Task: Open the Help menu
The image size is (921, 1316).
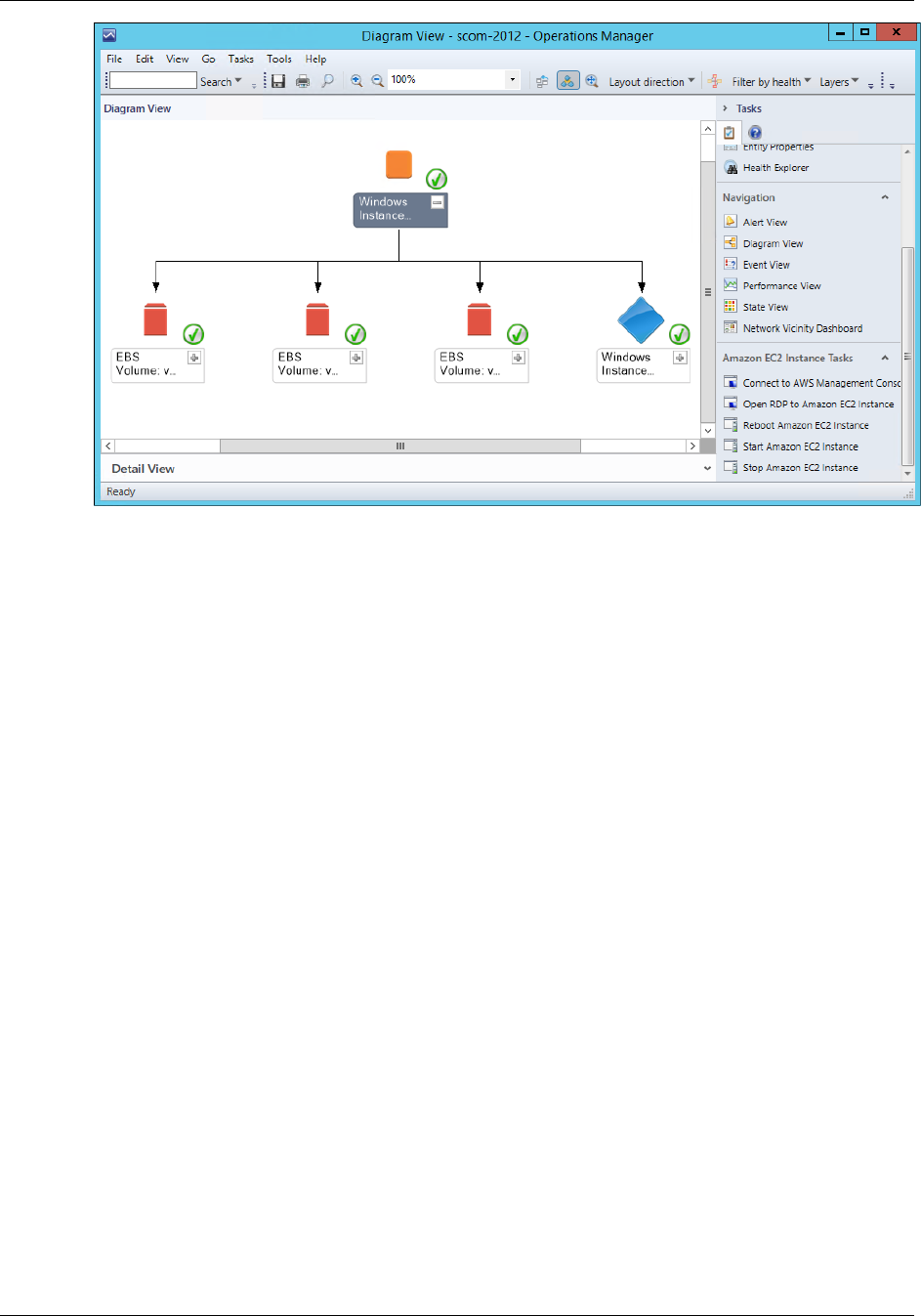Action: tap(315, 59)
